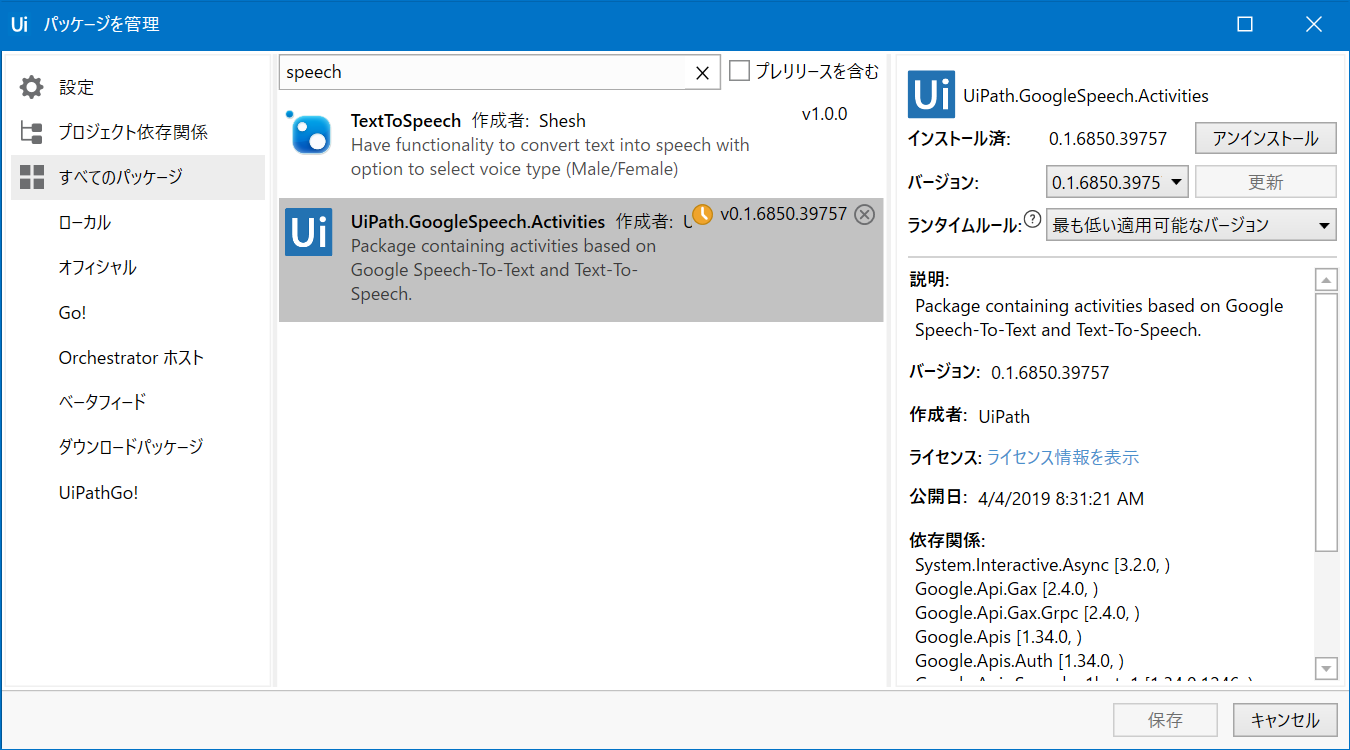This screenshot has height=750, width=1350.
Task: Click the published date 4/4/2019 8:31:21 AM
Action: point(1061,498)
